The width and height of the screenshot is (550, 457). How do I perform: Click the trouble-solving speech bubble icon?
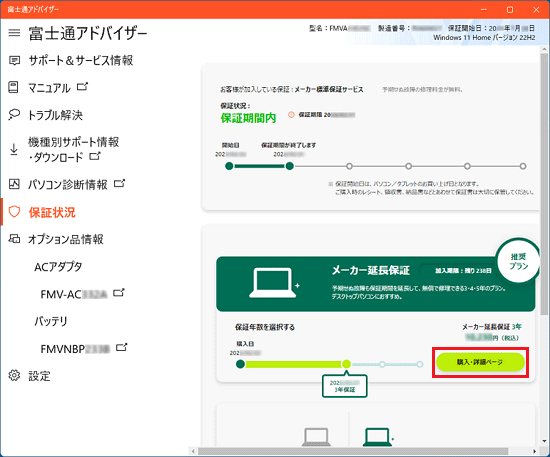(x=14, y=115)
